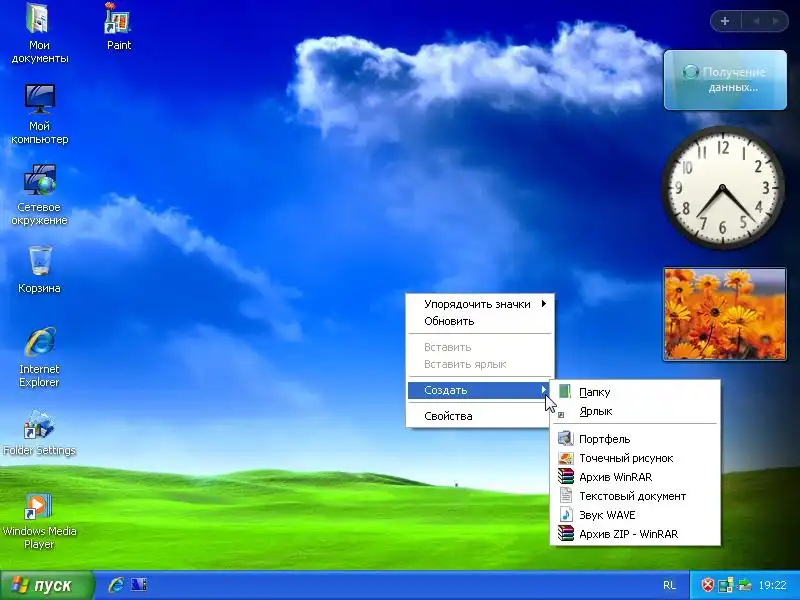Screen dimensions: 800x600
Task: Open the Мои документы desktop icon
Action: click(39, 33)
